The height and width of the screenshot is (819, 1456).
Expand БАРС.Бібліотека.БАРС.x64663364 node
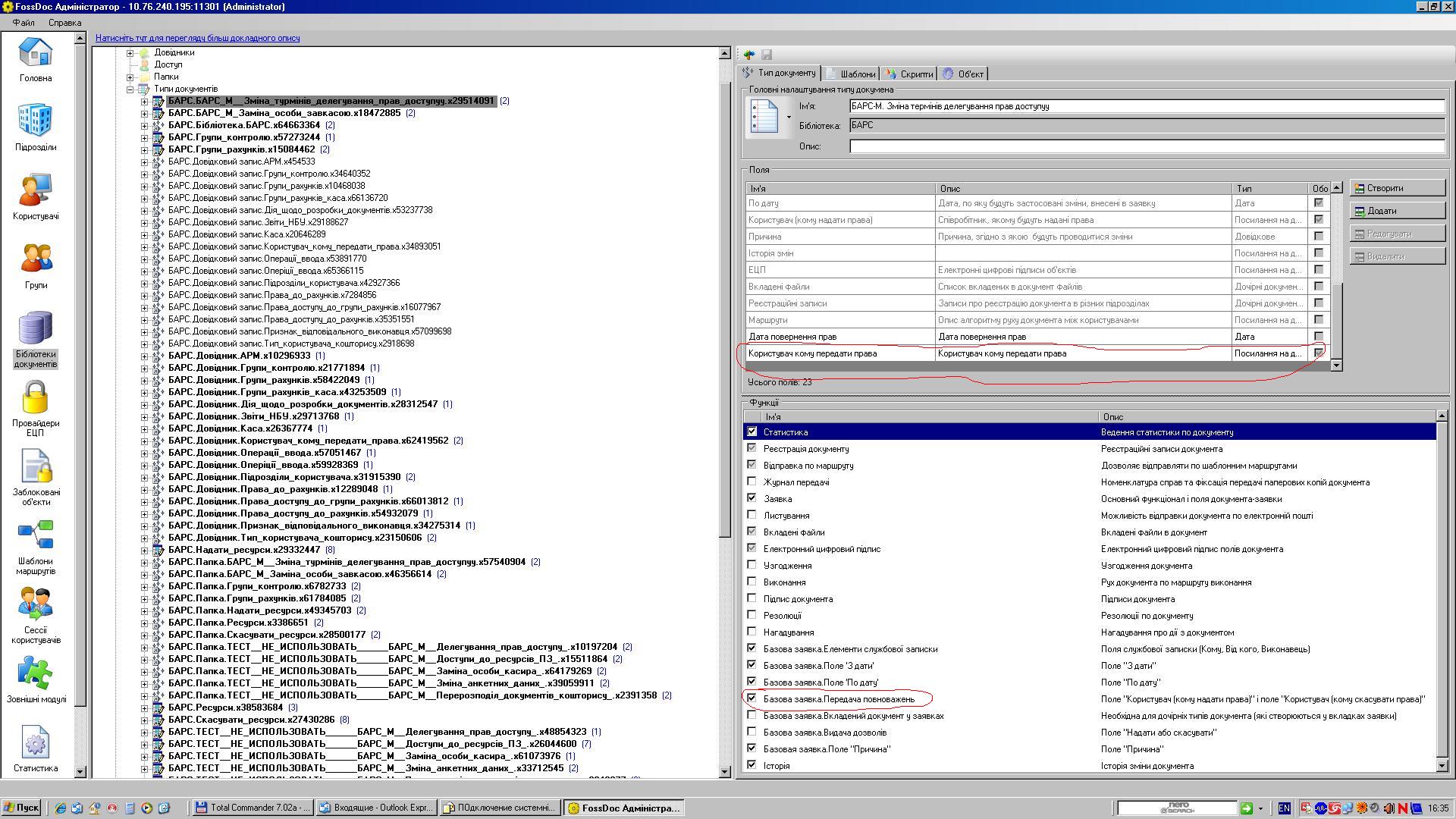[144, 125]
